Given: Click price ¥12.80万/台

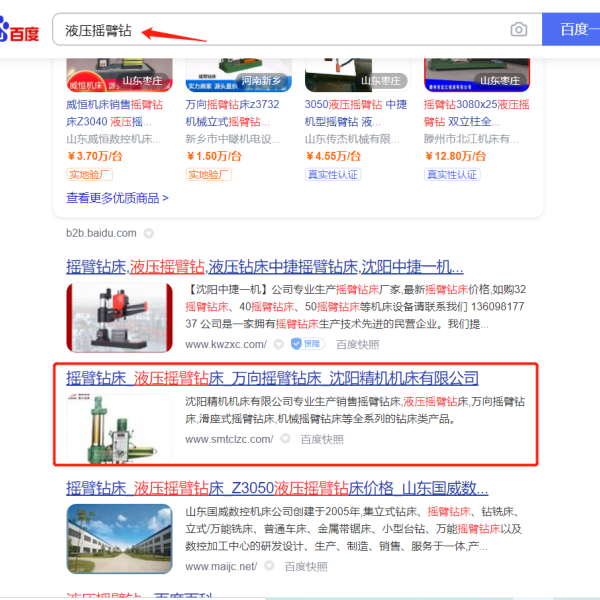Looking at the screenshot, I should click(455, 156).
